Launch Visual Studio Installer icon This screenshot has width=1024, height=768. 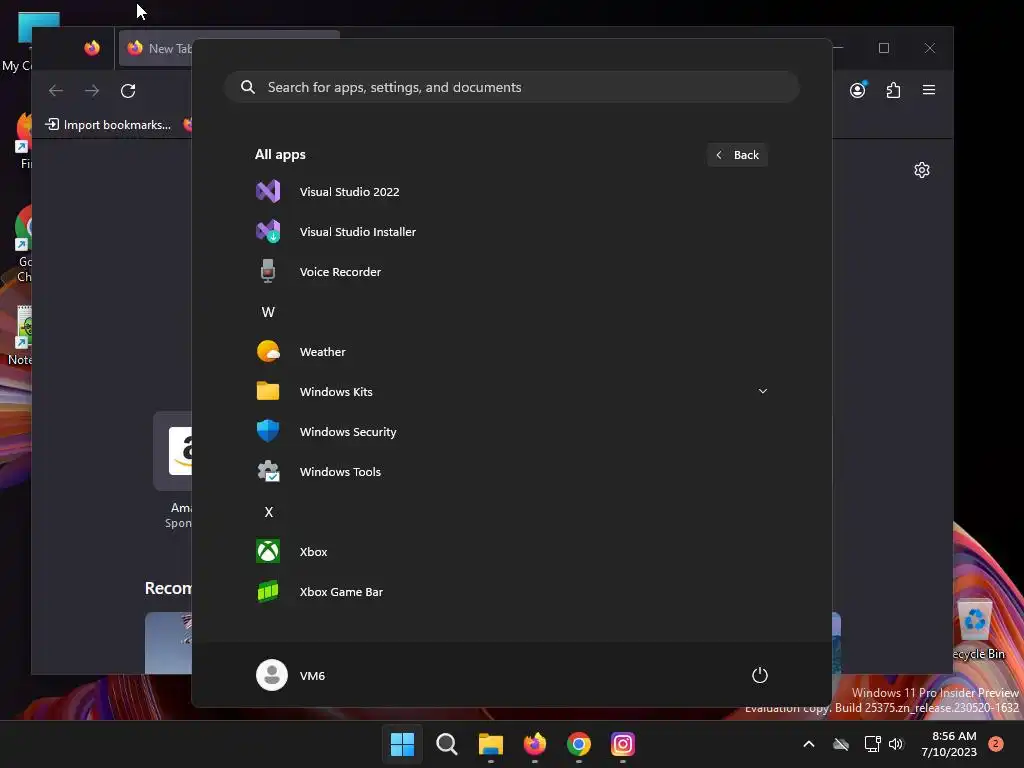268,231
